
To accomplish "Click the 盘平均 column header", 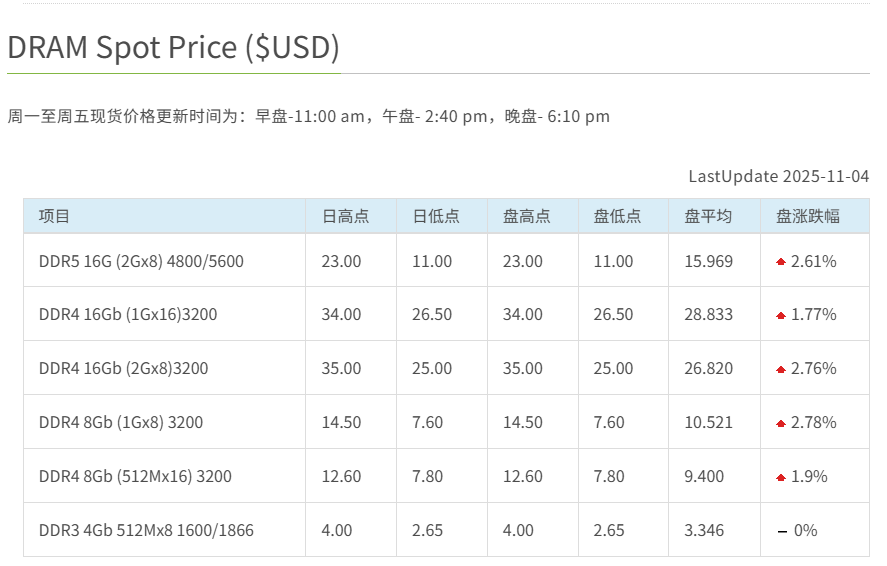I will [x=708, y=216].
